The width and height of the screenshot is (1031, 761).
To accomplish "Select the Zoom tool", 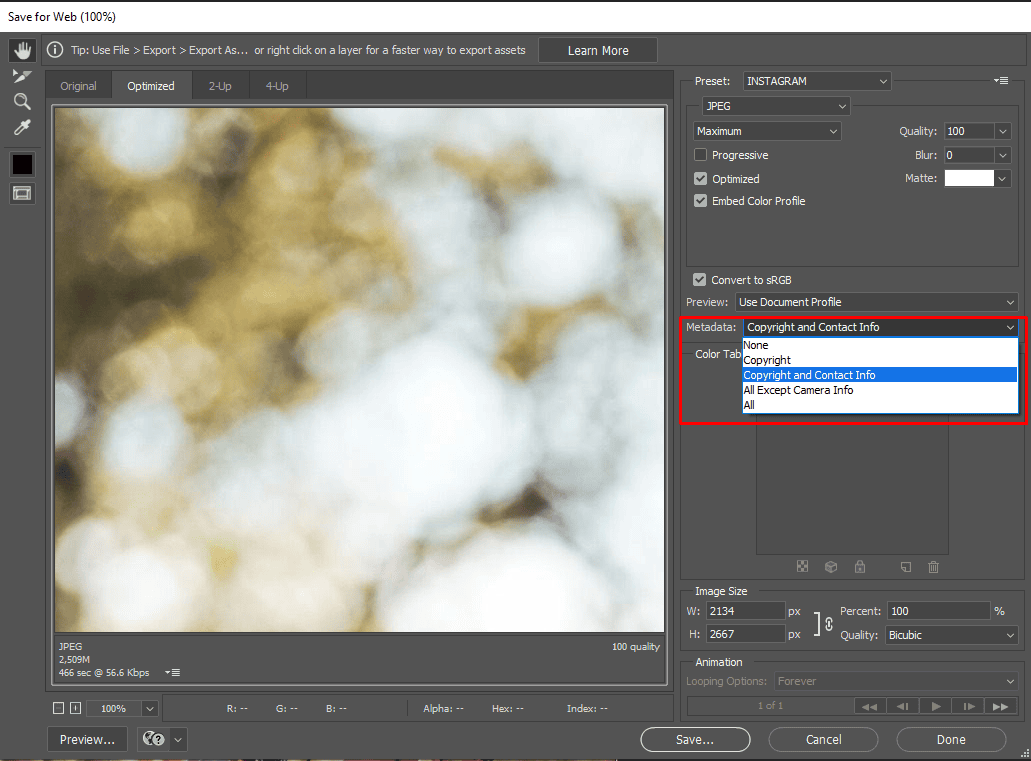I will point(22,101).
